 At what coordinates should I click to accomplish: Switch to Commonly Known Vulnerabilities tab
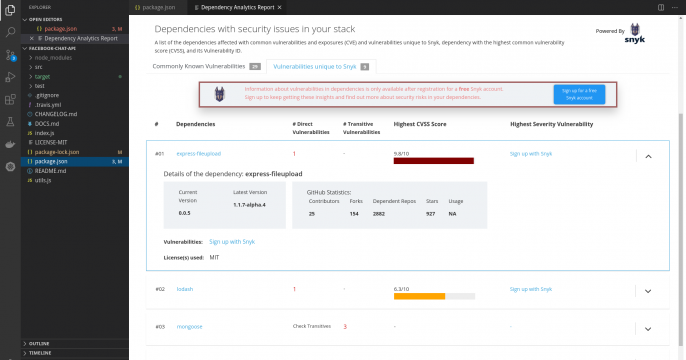click(206, 66)
